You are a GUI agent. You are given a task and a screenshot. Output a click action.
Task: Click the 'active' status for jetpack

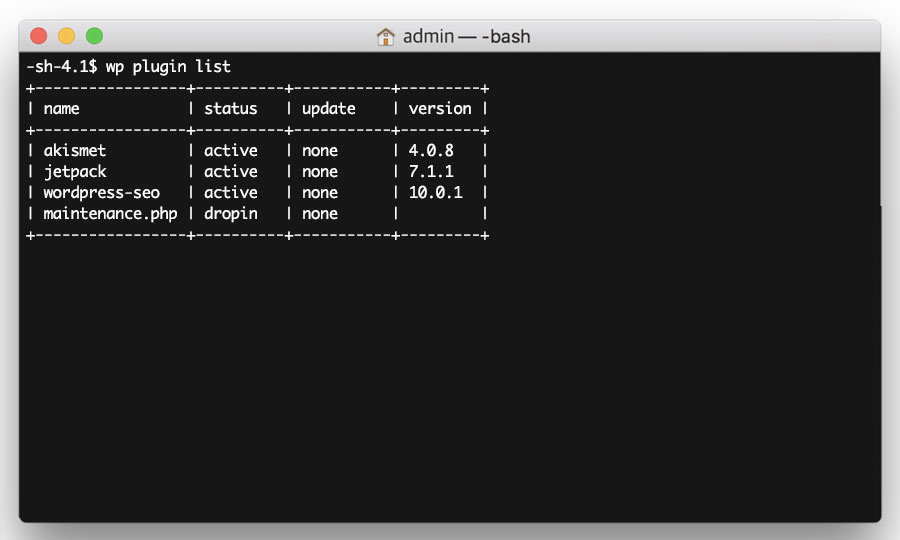tap(231, 172)
